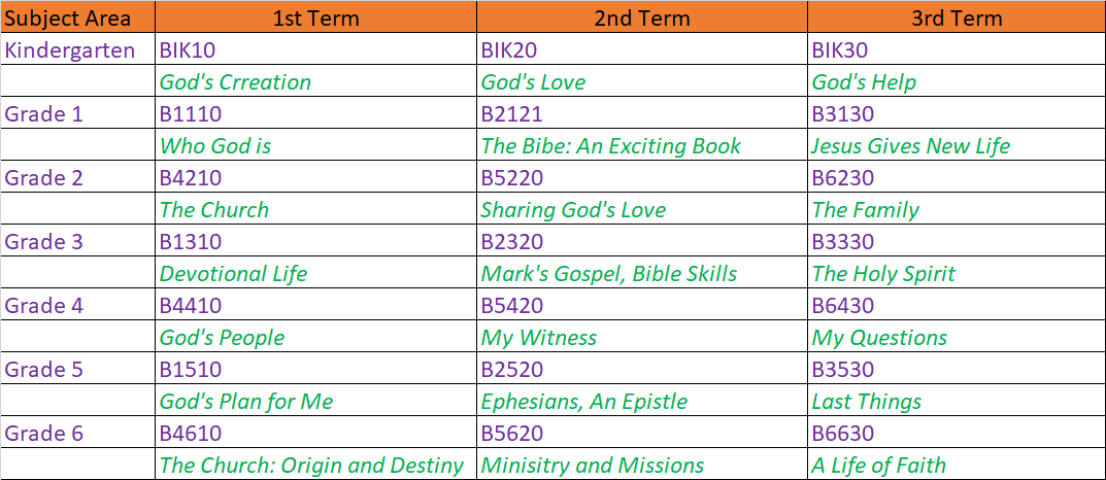Select the My Witness cell
The image size is (1106, 480).
point(539,338)
